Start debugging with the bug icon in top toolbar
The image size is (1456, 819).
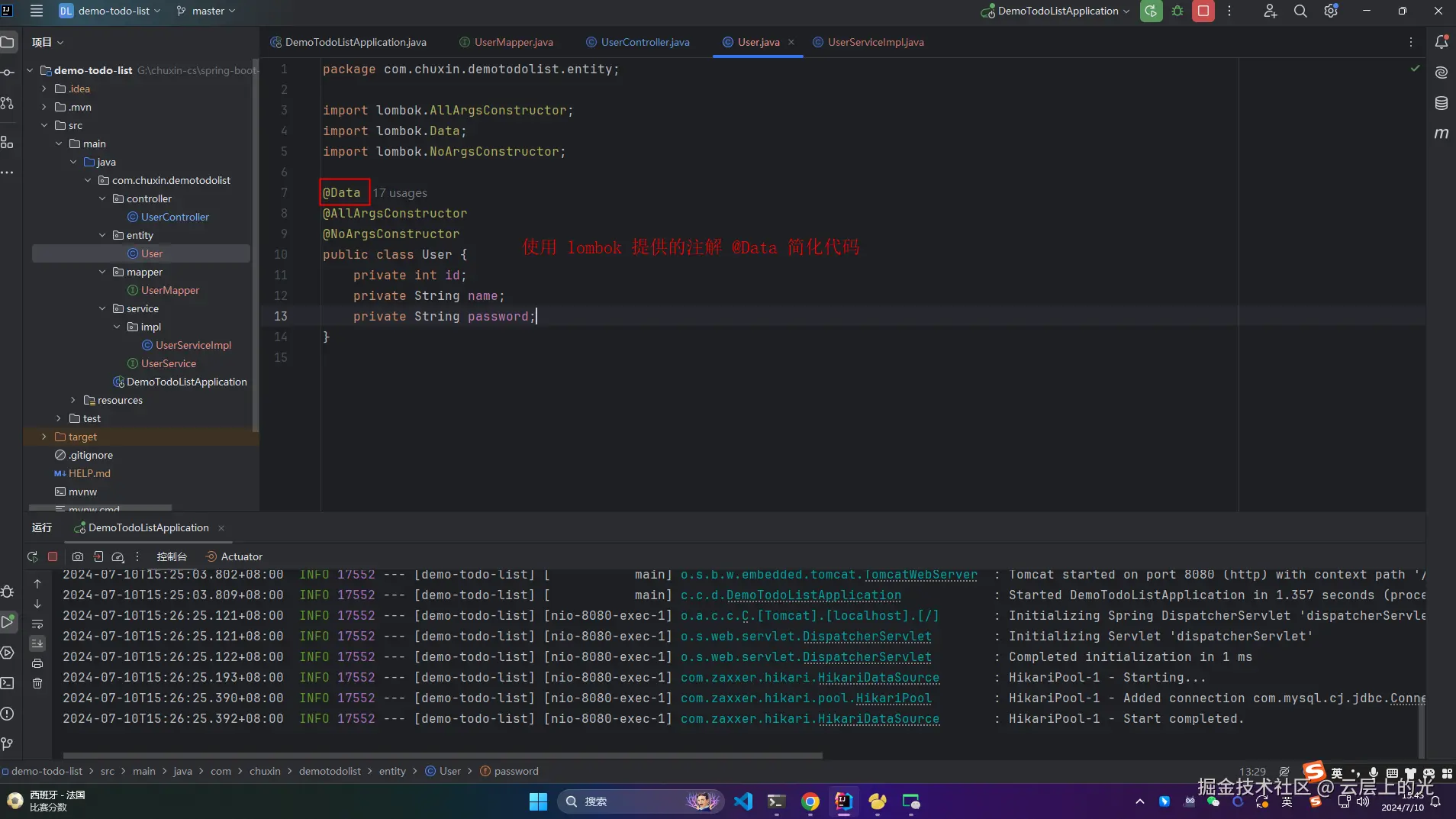pyautogui.click(x=1177, y=11)
